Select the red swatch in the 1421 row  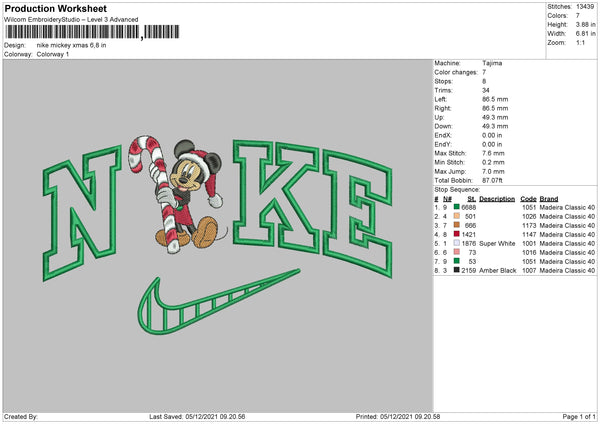[x=457, y=234]
